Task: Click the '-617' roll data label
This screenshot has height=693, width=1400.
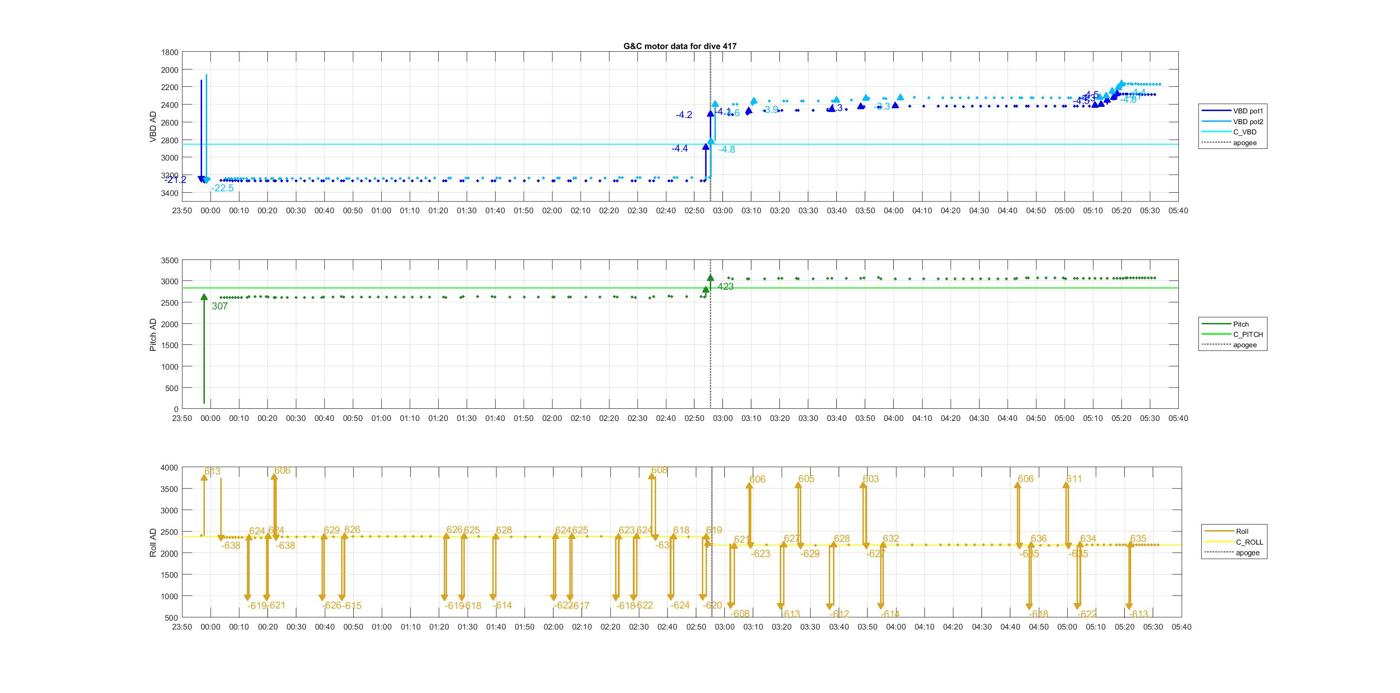Action: pyautogui.click(x=579, y=606)
